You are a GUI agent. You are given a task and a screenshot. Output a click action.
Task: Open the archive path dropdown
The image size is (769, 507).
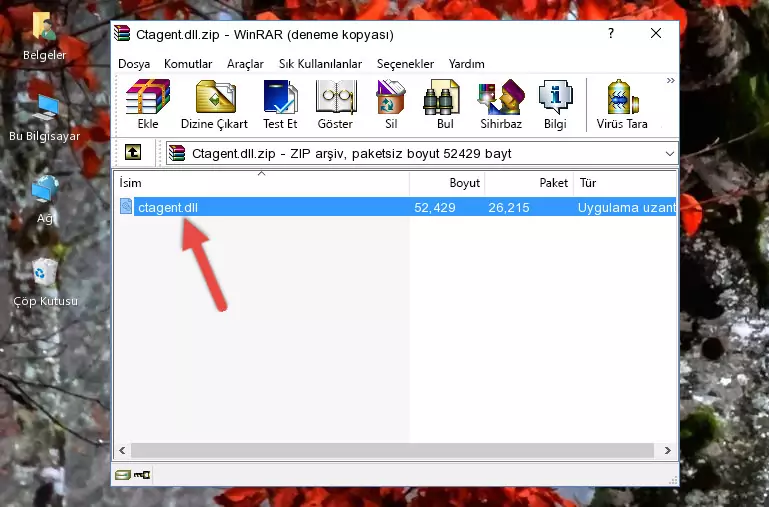point(669,153)
